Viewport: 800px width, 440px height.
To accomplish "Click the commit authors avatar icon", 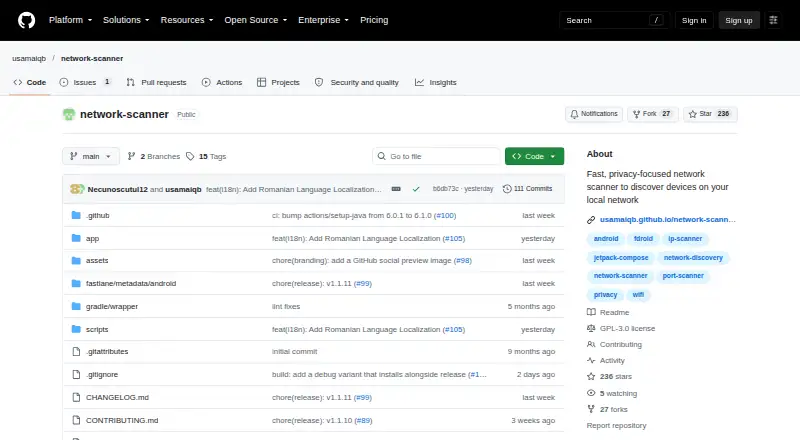I will coord(77,189).
